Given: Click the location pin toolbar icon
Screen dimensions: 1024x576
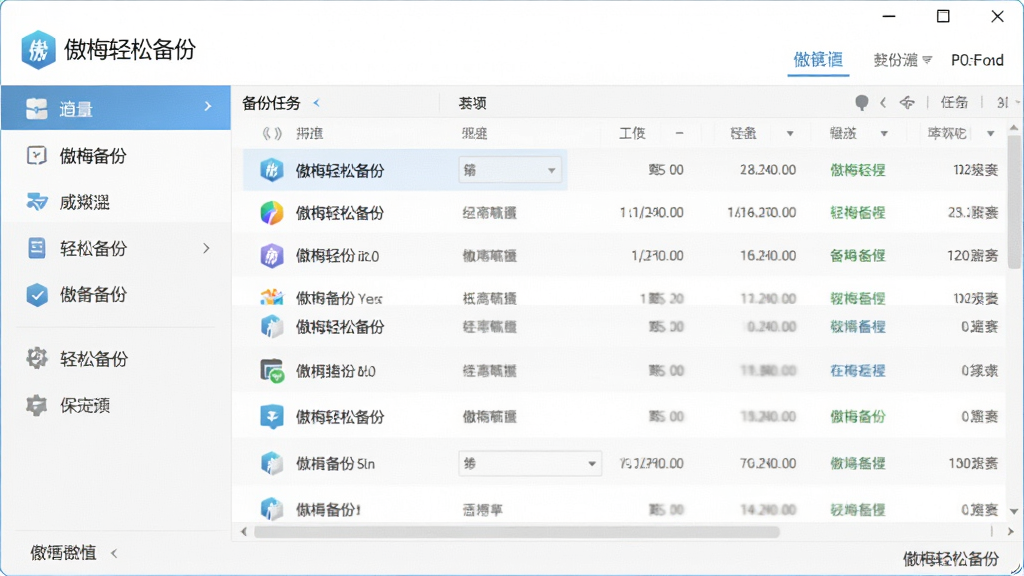Looking at the screenshot, I should pyautogui.click(x=862, y=103).
